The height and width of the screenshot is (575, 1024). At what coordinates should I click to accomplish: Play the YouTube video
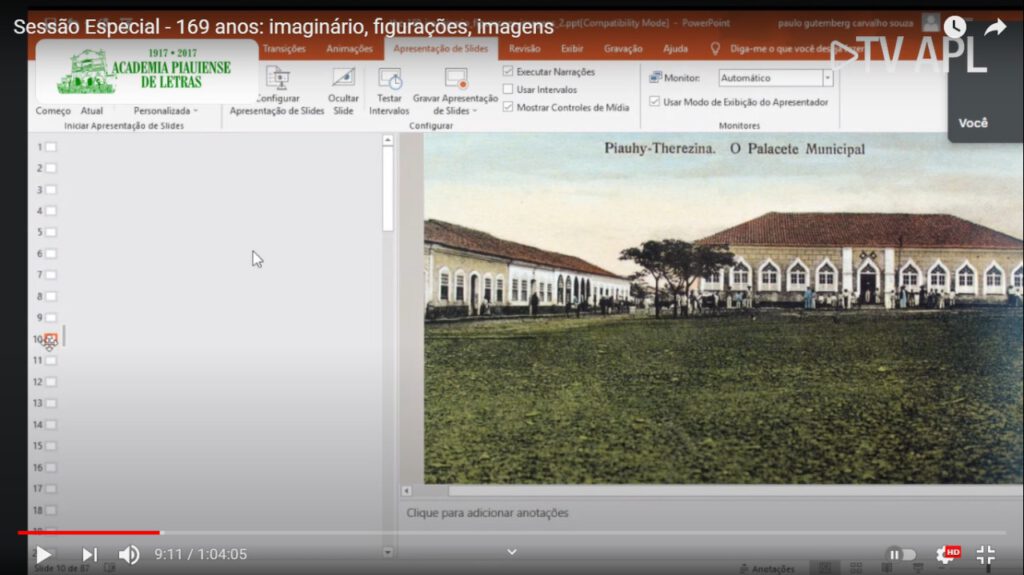43,555
